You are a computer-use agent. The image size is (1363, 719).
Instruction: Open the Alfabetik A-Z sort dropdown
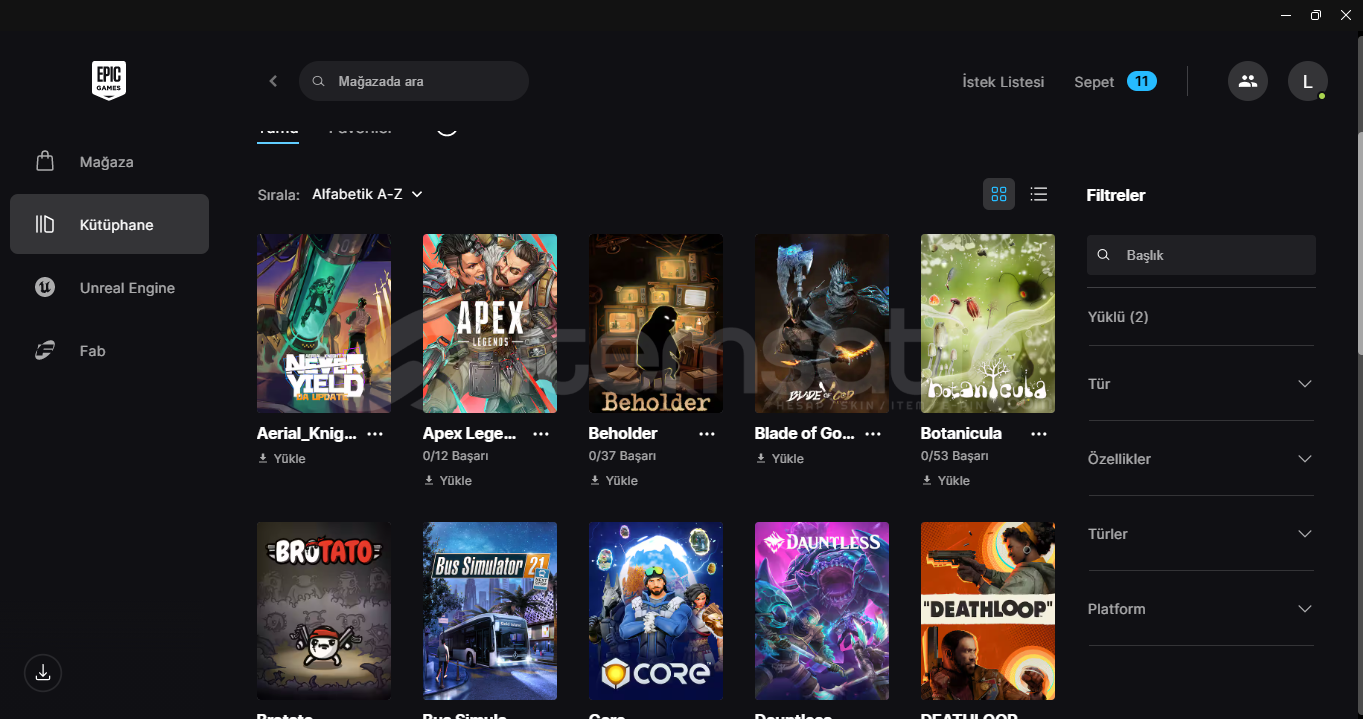click(367, 194)
